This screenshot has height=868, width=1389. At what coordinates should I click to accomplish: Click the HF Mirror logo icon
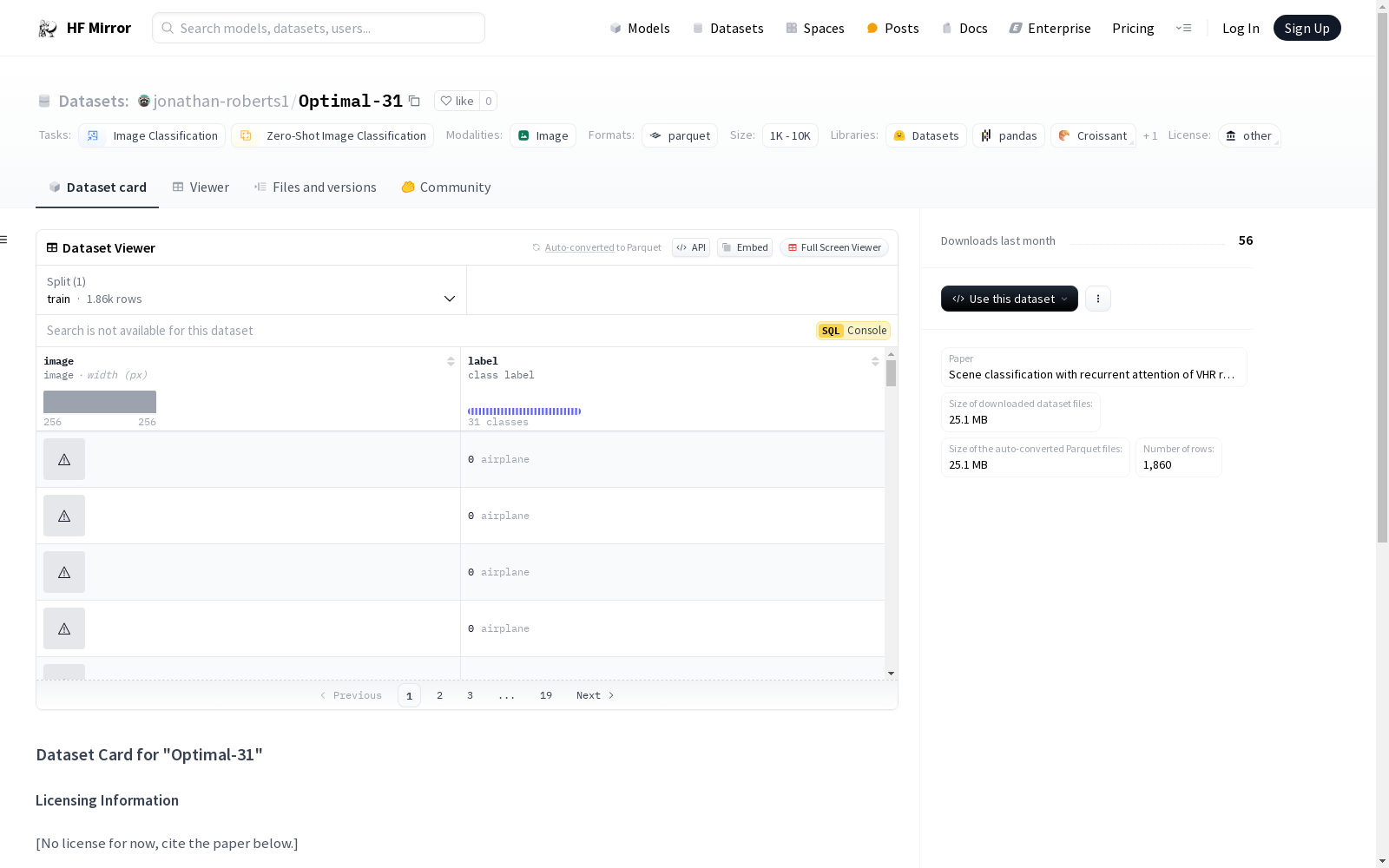pyautogui.click(x=48, y=29)
